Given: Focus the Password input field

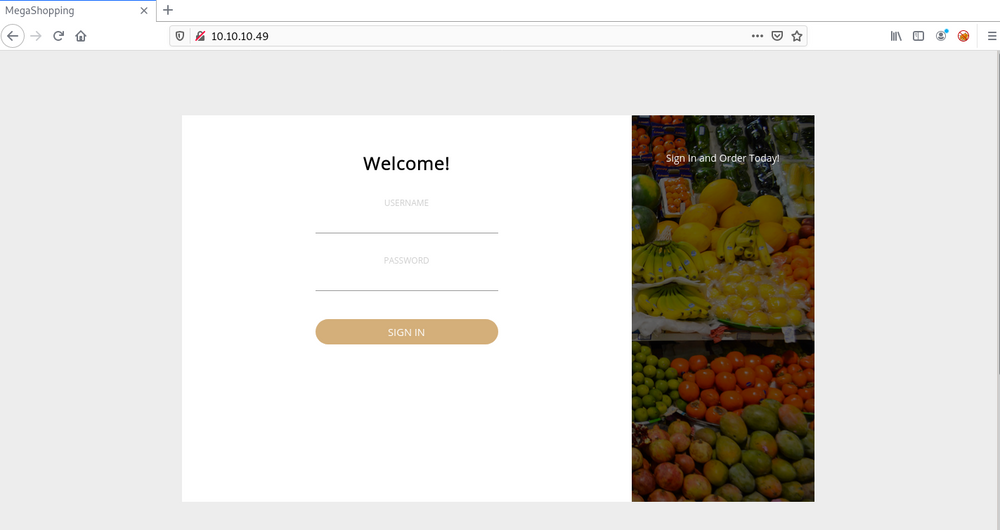Looking at the screenshot, I should 406,280.
